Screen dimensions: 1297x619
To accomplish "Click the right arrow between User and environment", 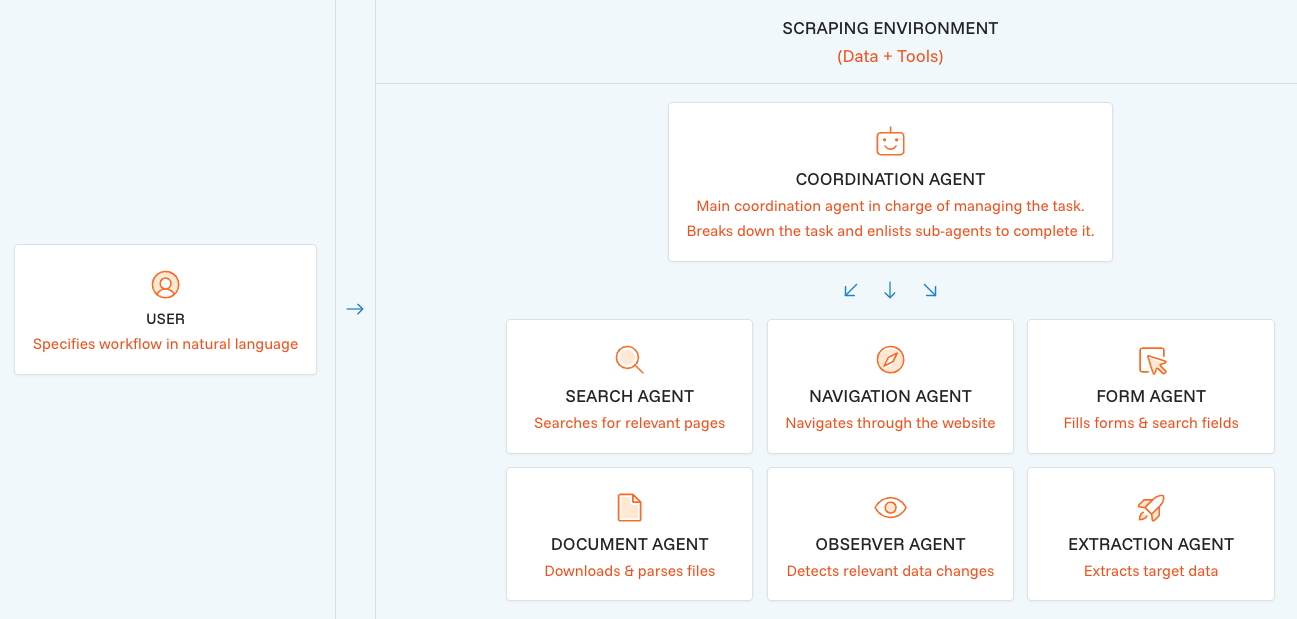I will (x=355, y=309).
